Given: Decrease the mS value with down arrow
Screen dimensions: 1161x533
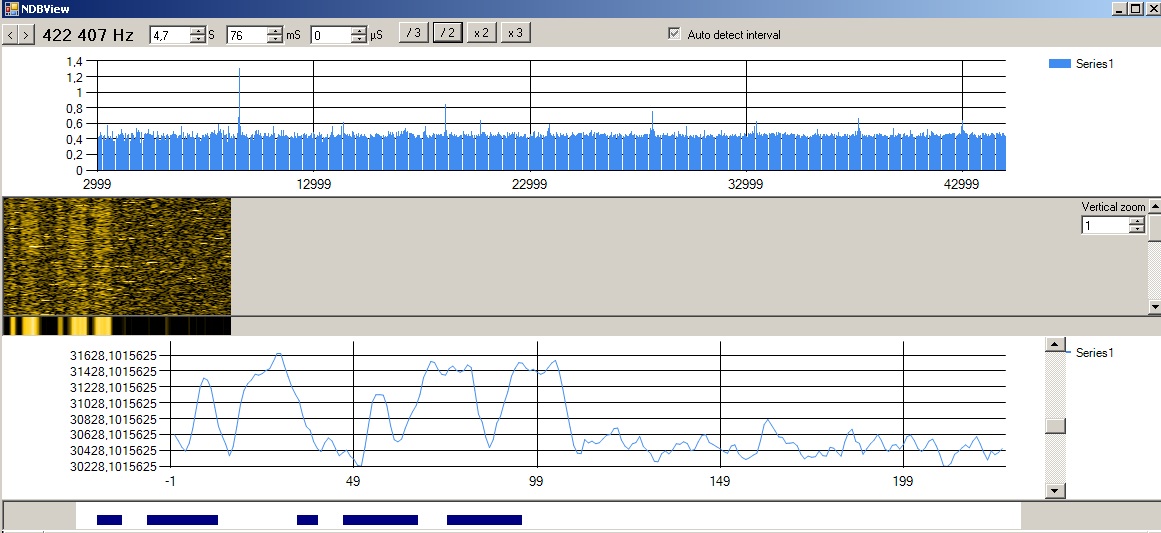Looking at the screenshot, I should (x=275, y=38).
